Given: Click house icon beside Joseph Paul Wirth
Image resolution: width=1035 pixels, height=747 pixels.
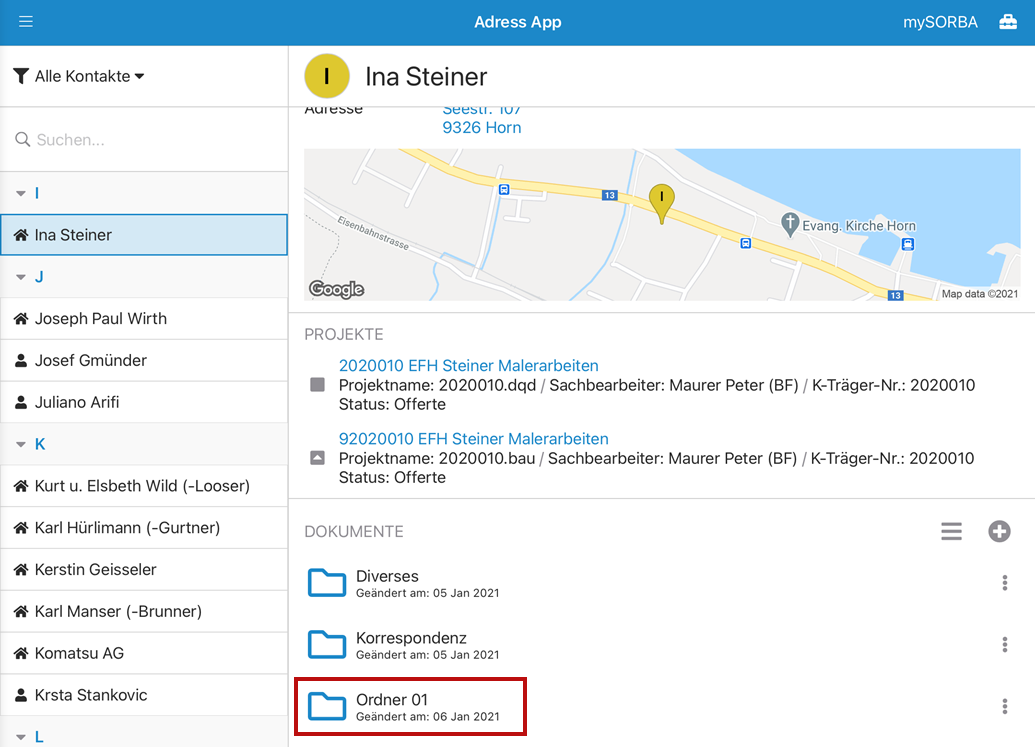Looking at the screenshot, I should (21, 319).
